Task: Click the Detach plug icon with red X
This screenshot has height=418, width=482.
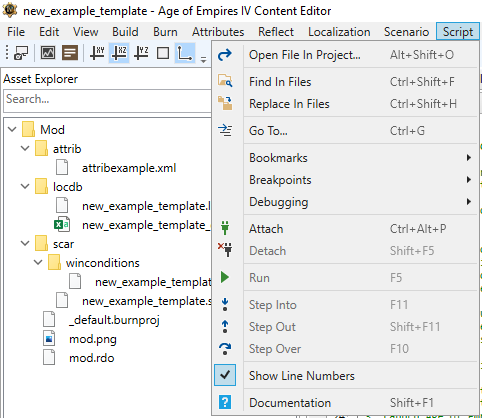Action: tap(225, 250)
